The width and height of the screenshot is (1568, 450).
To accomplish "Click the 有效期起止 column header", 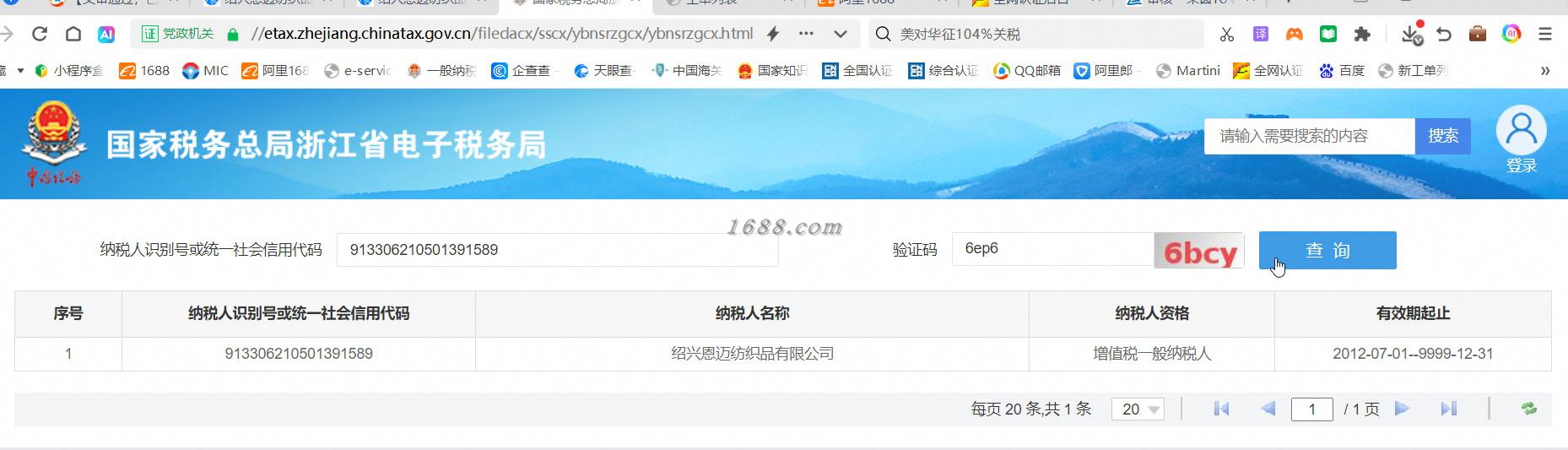I will 1413,314.
